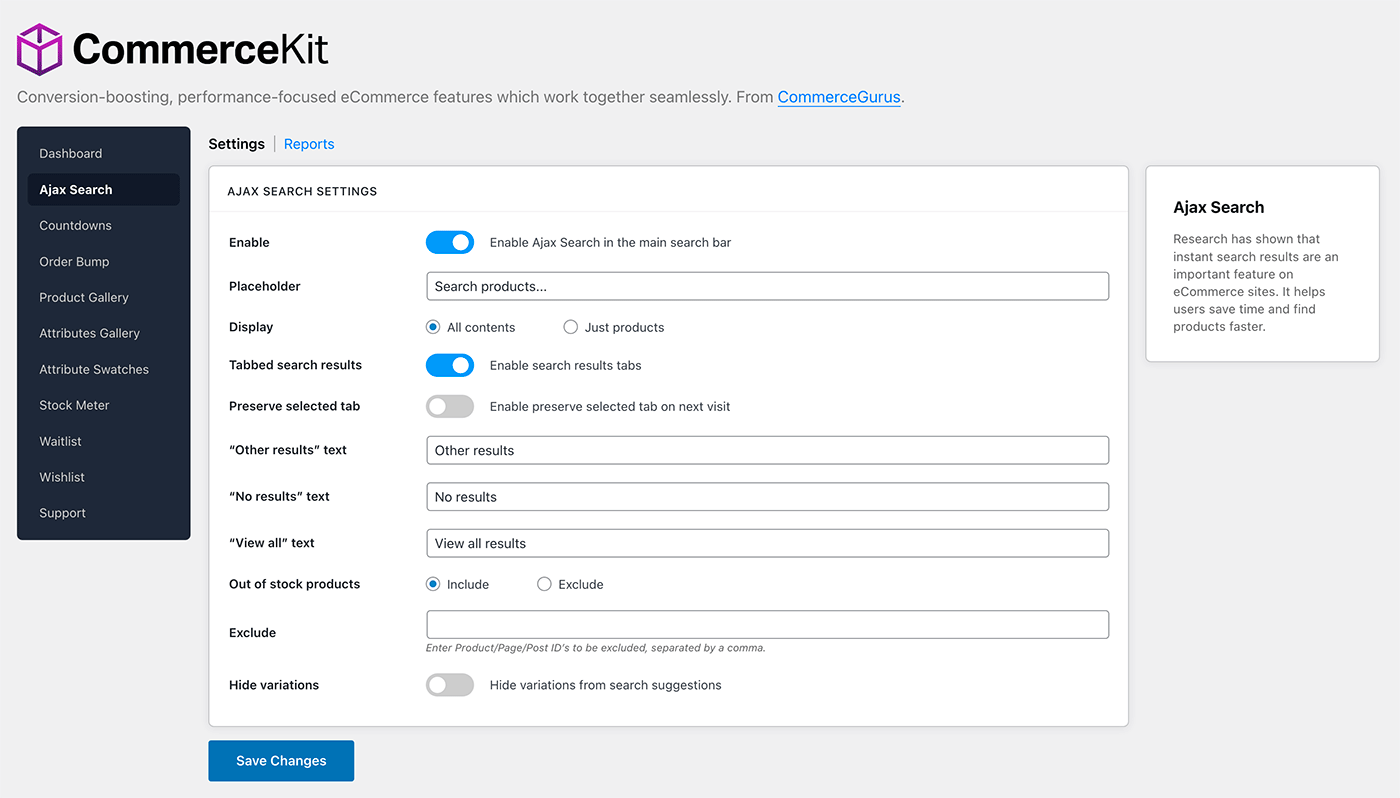Click the Save Changes button
The width and height of the screenshot is (1400, 798).
pyautogui.click(x=281, y=761)
